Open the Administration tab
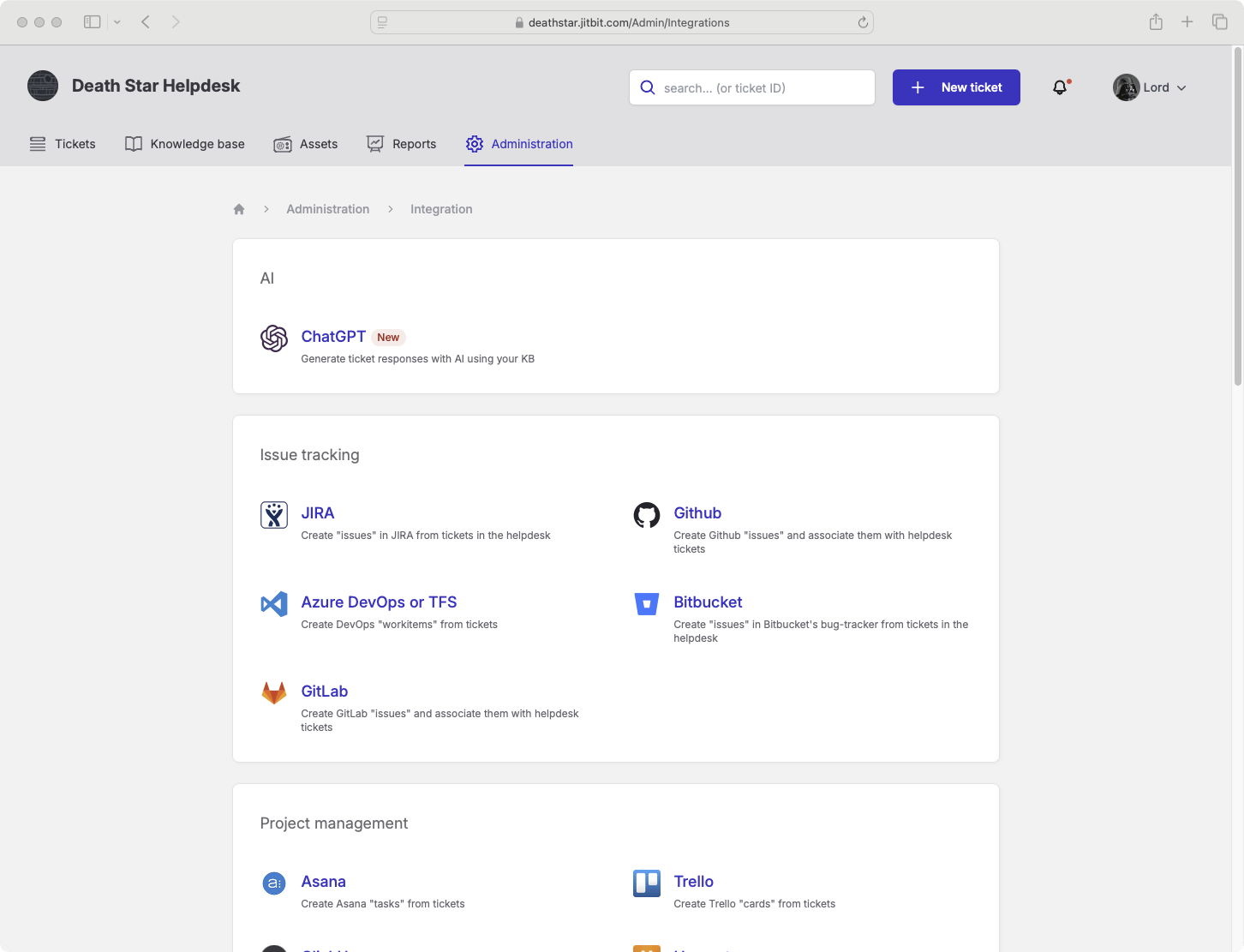 tap(519, 144)
